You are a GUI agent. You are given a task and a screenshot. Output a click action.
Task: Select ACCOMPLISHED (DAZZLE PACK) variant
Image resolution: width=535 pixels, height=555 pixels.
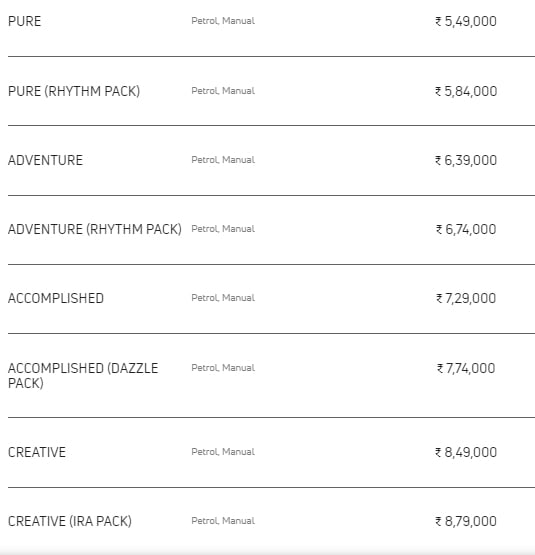(83, 376)
